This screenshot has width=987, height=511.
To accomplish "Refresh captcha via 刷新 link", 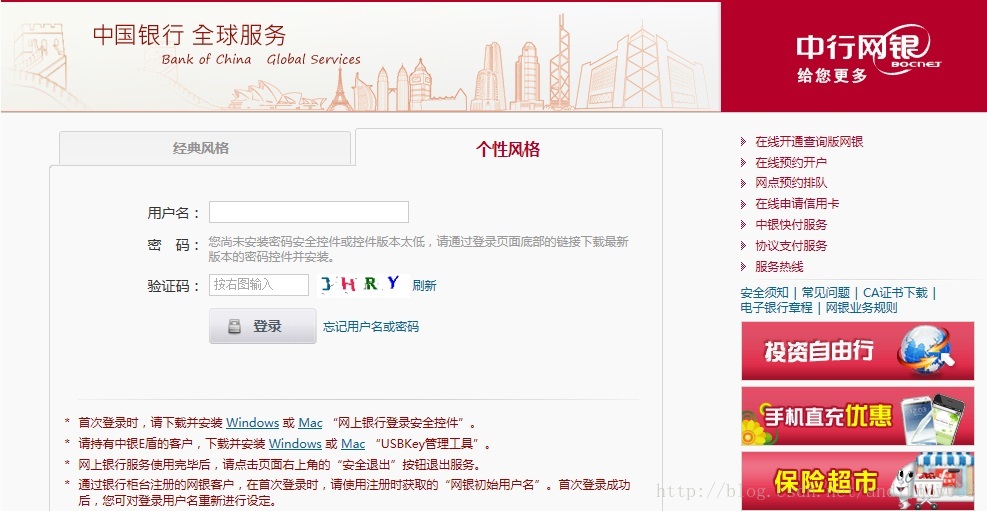I will click(424, 286).
